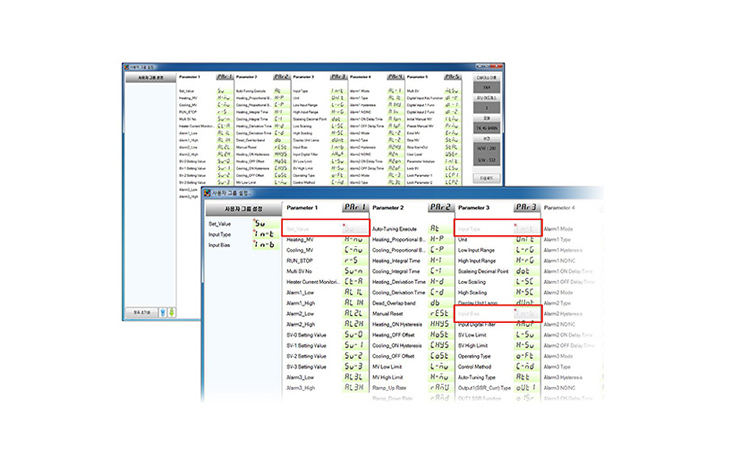The image size is (750, 457).
Task: Click the app icon in front window title bar
Action: (207, 193)
